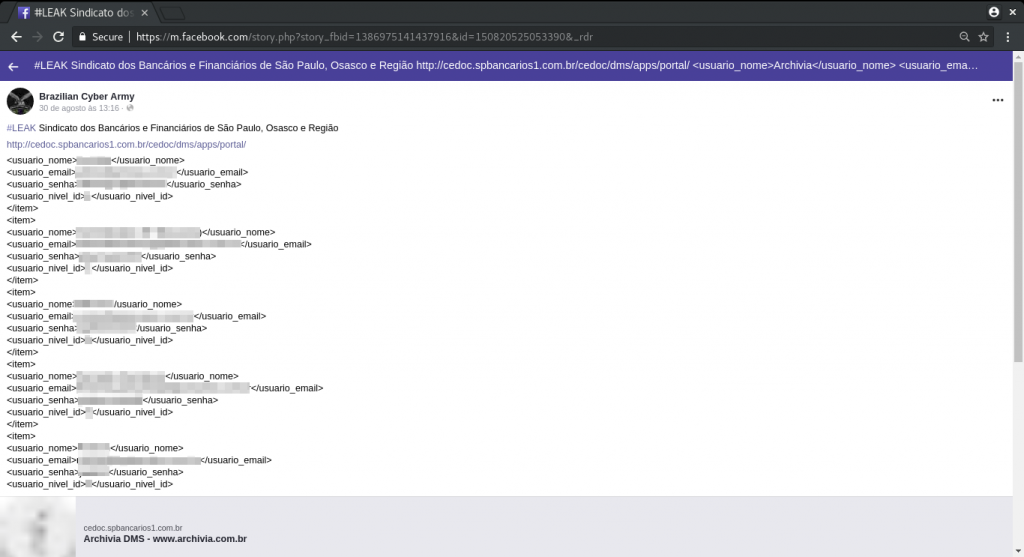Viewport: 1024px width, 557px height.
Task: Click scrollbar down arrow
Action: [x=1018, y=552]
